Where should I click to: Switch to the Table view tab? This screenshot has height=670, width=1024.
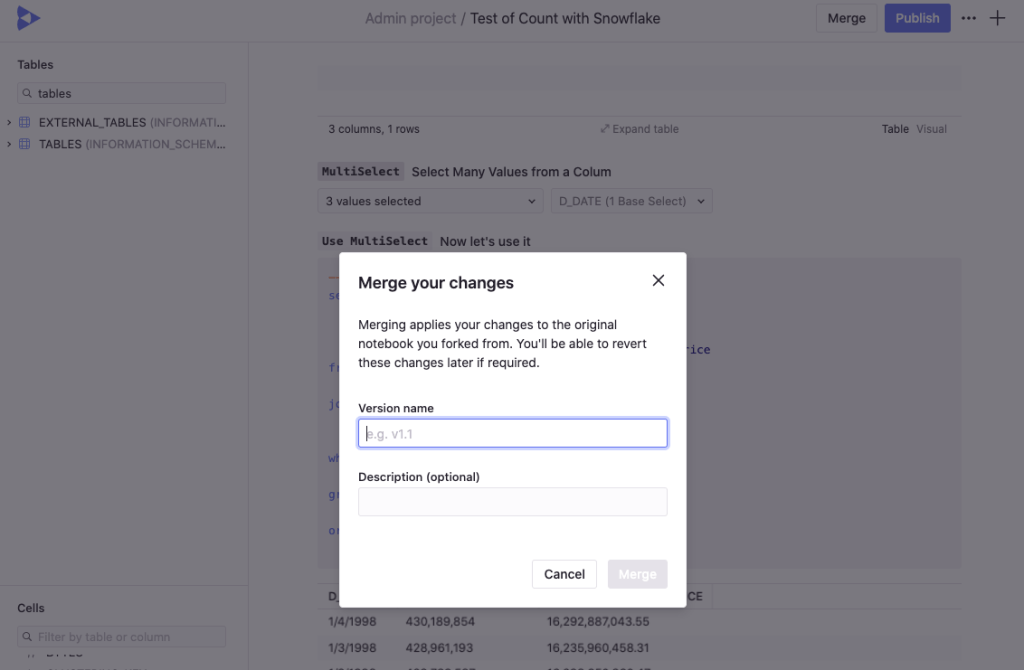[895, 129]
